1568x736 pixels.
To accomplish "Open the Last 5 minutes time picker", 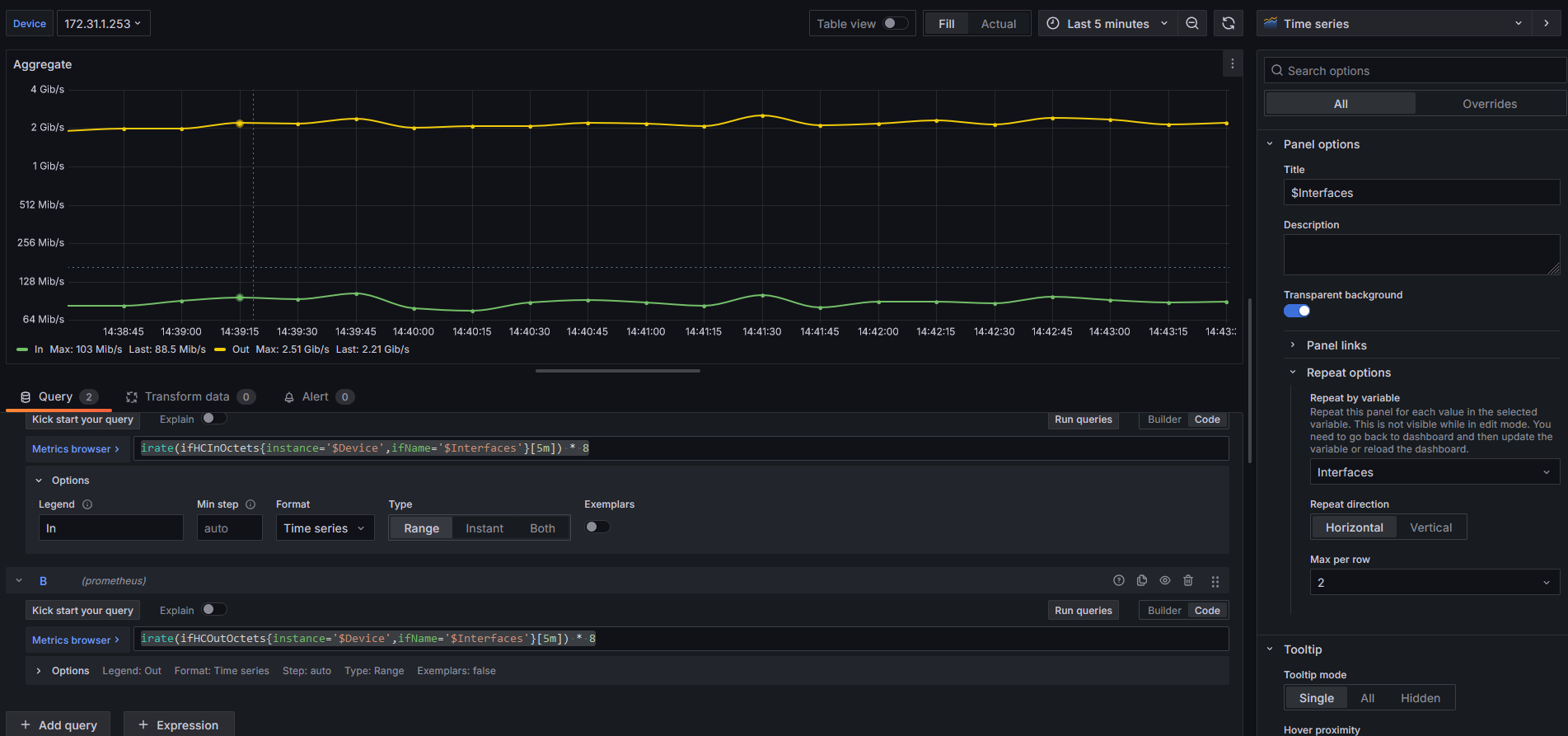I will click(x=1108, y=24).
